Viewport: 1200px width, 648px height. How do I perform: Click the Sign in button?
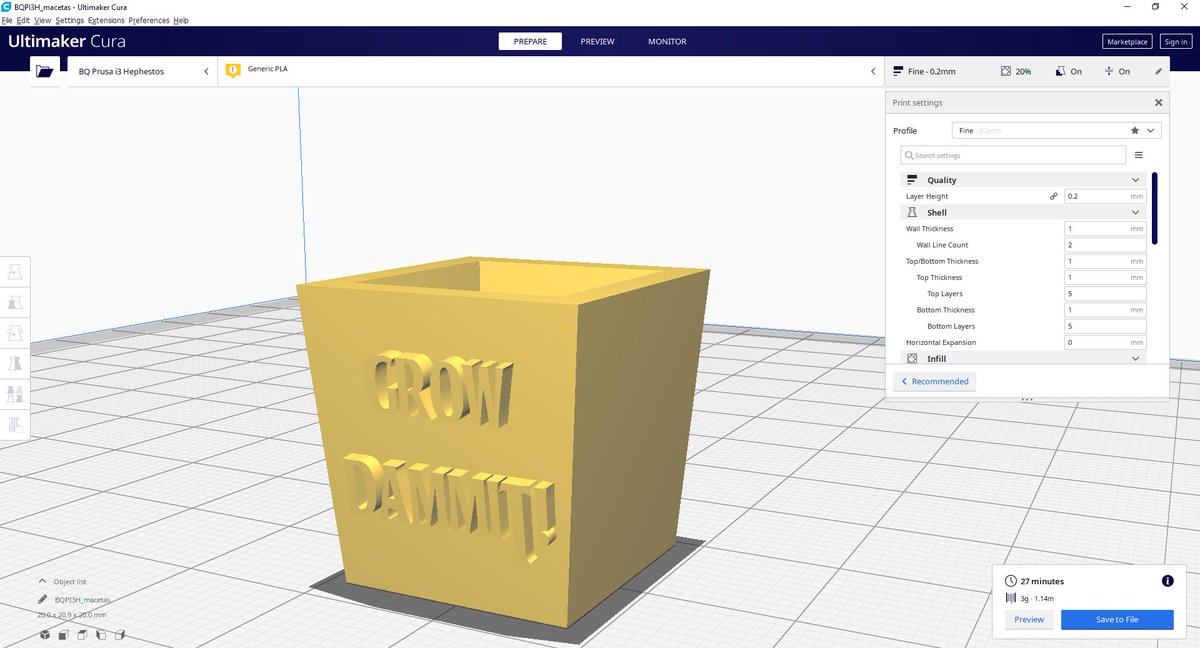pyautogui.click(x=1175, y=41)
